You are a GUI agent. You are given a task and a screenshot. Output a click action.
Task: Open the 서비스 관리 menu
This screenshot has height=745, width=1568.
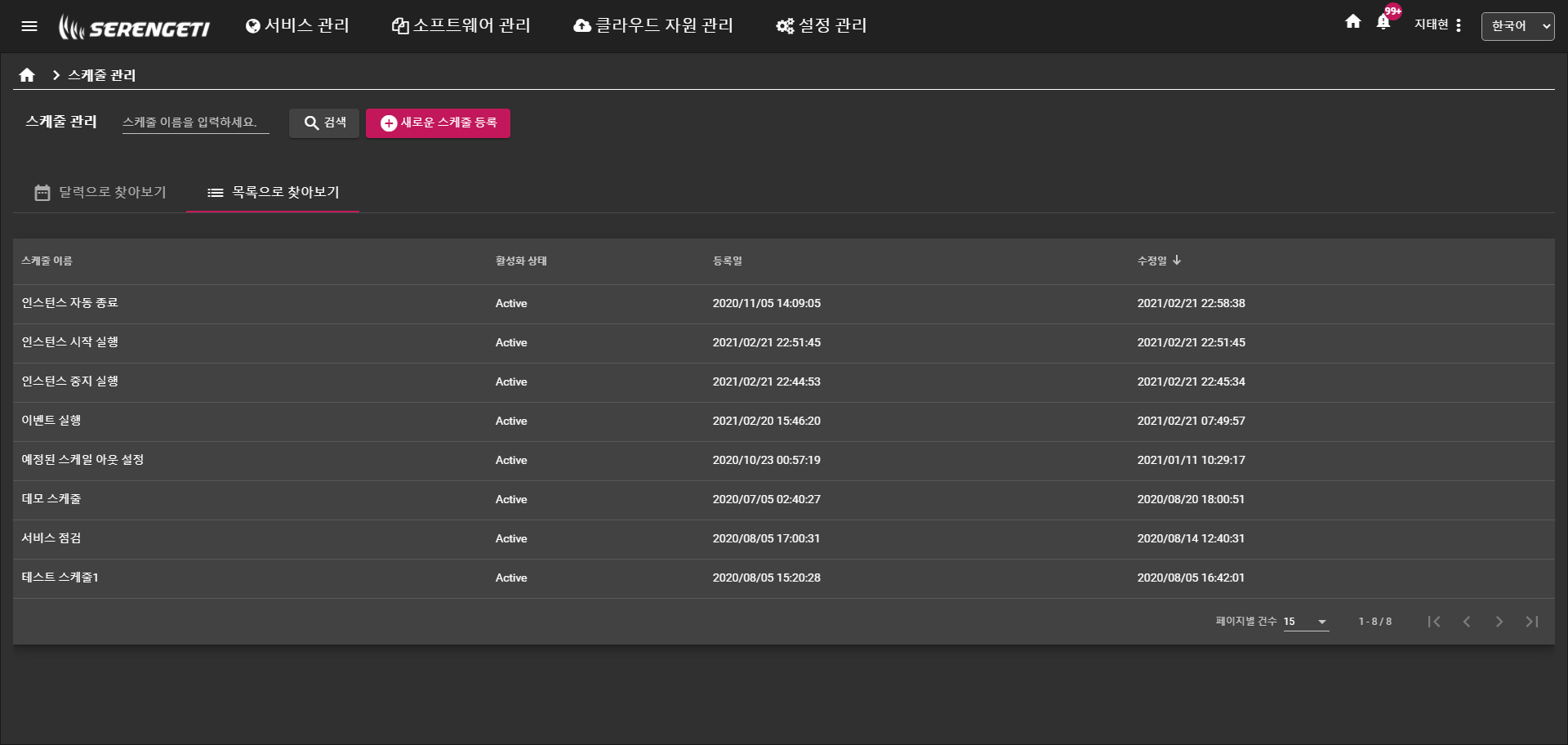coord(298,26)
